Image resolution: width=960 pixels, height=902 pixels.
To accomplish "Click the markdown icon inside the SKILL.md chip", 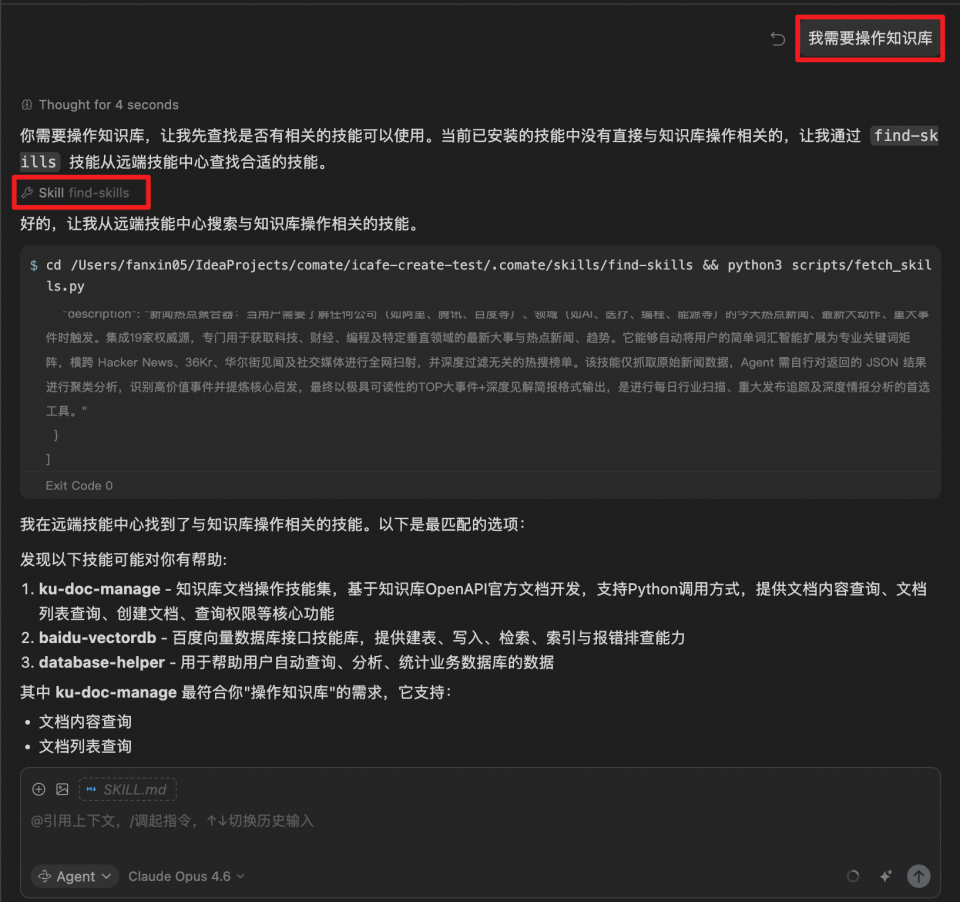I will pos(91,789).
